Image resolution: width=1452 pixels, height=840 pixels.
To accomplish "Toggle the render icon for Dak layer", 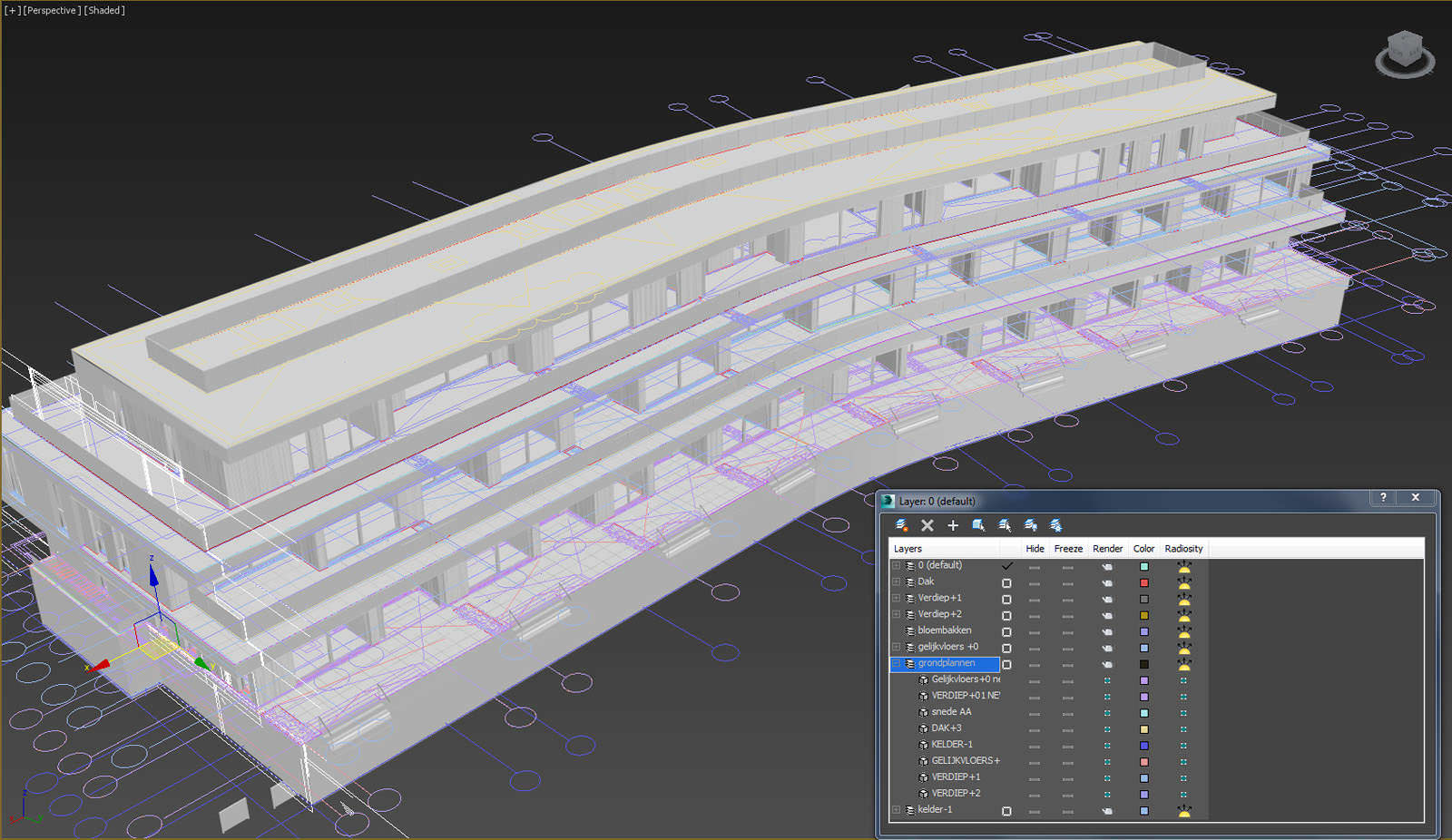I will 1106,582.
